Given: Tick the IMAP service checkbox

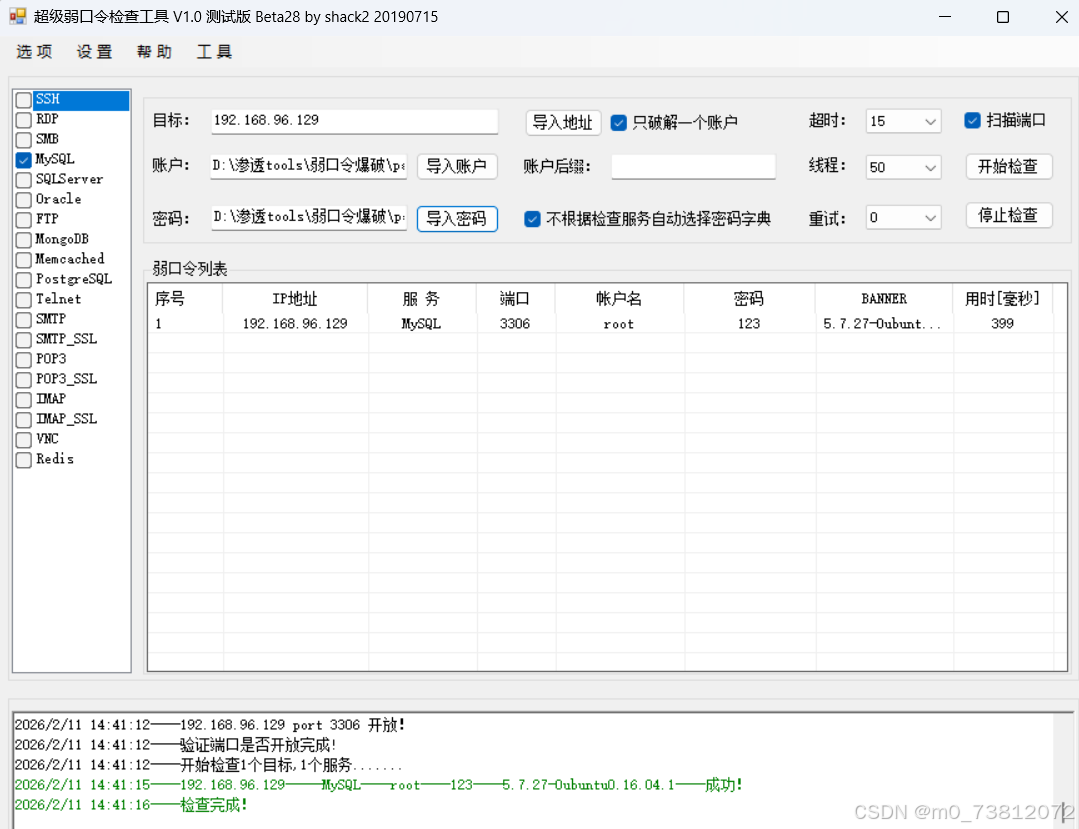Looking at the screenshot, I should coord(23,399).
